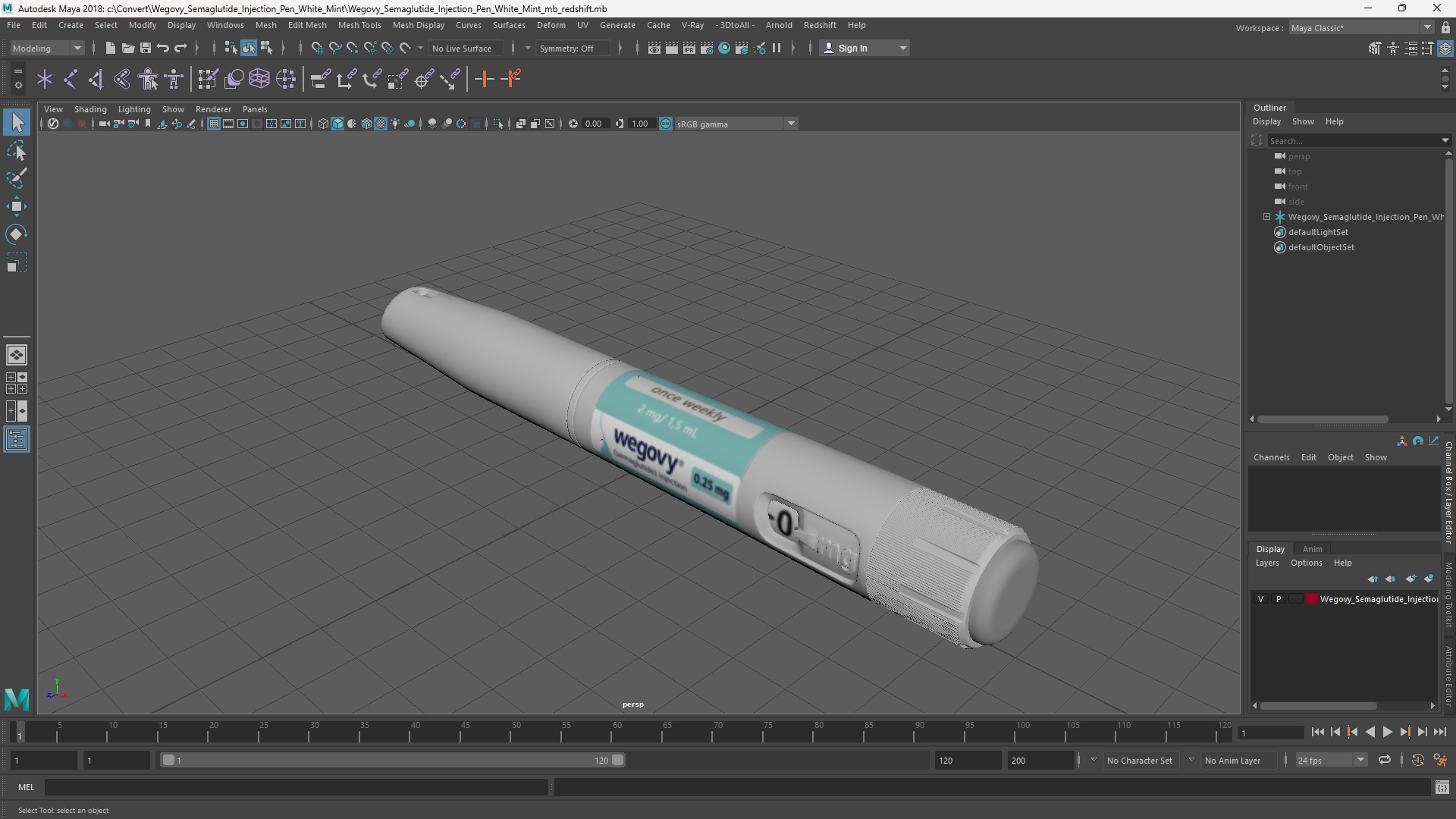The image size is (1456, 819).
Task: Open the Edit Mesh menu
Action: click(x=307, y=25)
